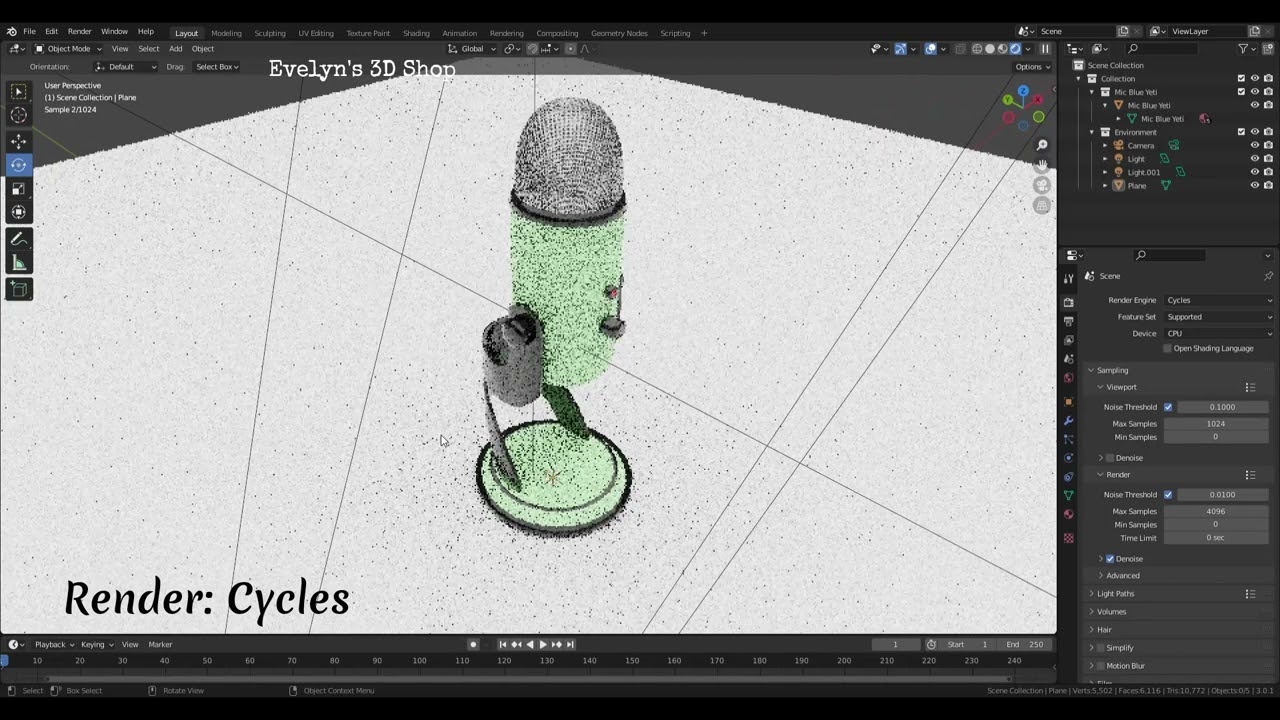The height and width of the screenshot is (720, 1280).
Task: Switch perspective/orthographic with the grid gizmo
Action: (1041, 205)
